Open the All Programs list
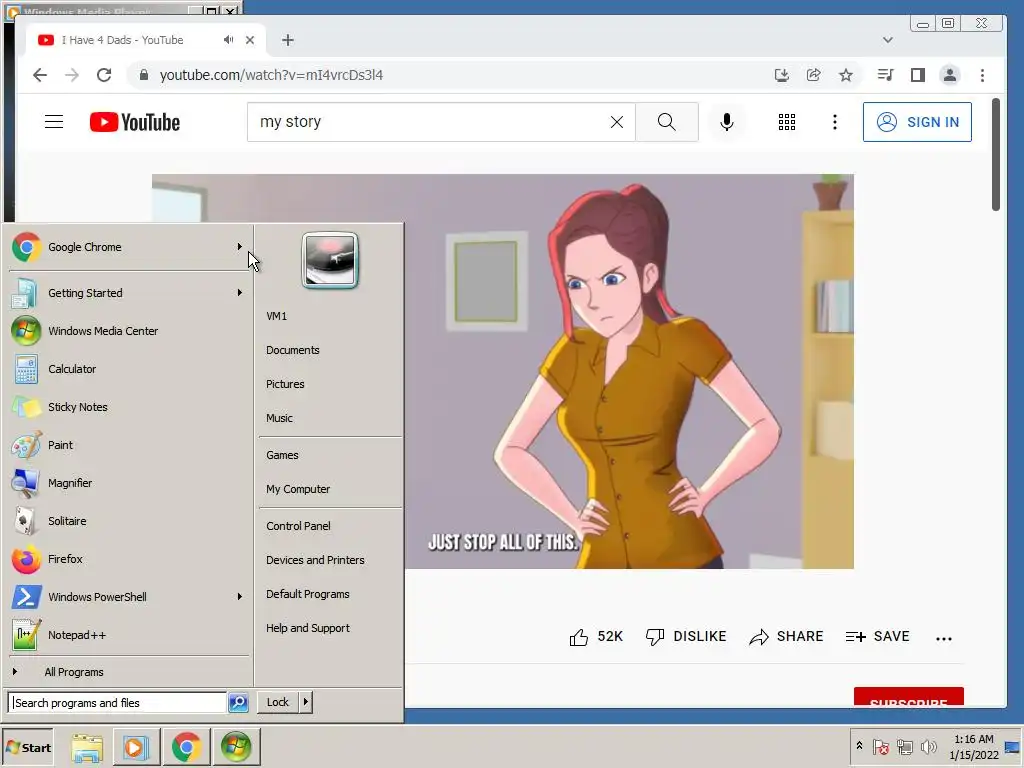 click(x=74, y=672)
